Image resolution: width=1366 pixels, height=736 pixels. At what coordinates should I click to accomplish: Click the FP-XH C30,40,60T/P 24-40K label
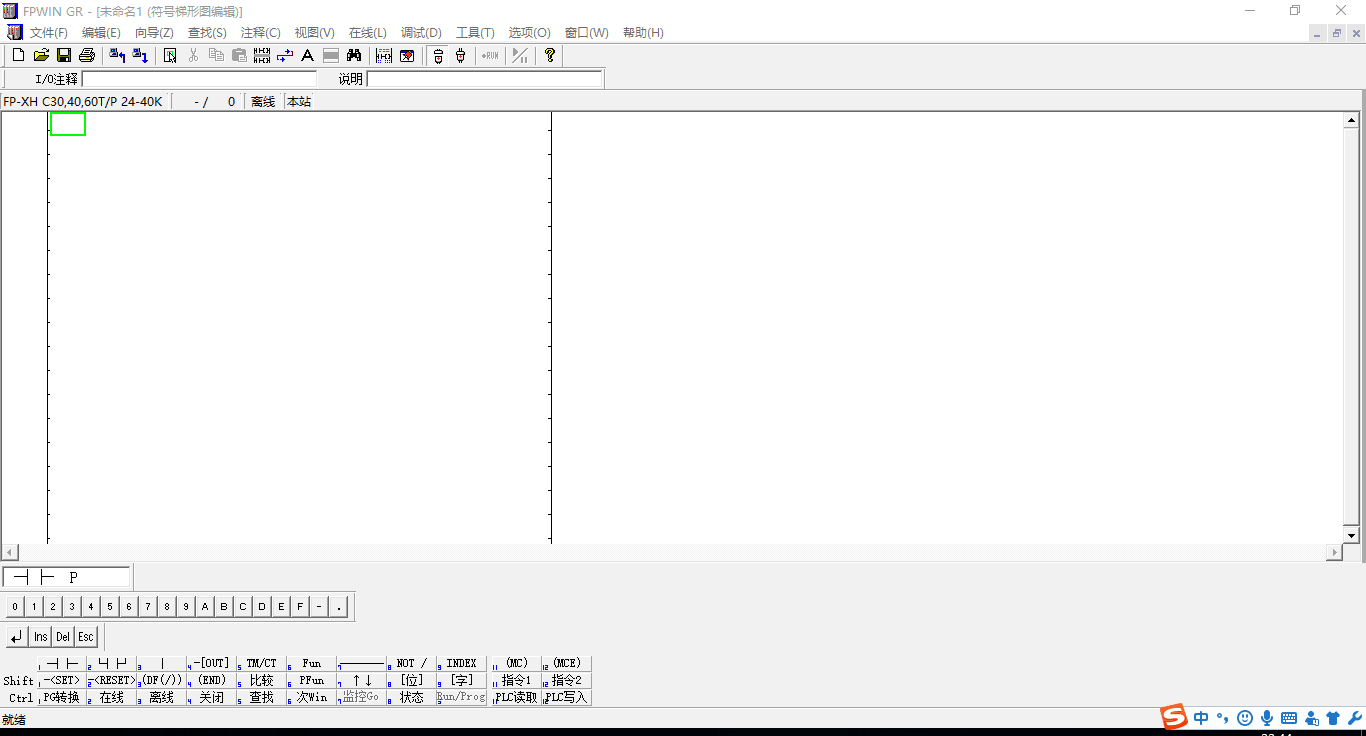point(83,102)
